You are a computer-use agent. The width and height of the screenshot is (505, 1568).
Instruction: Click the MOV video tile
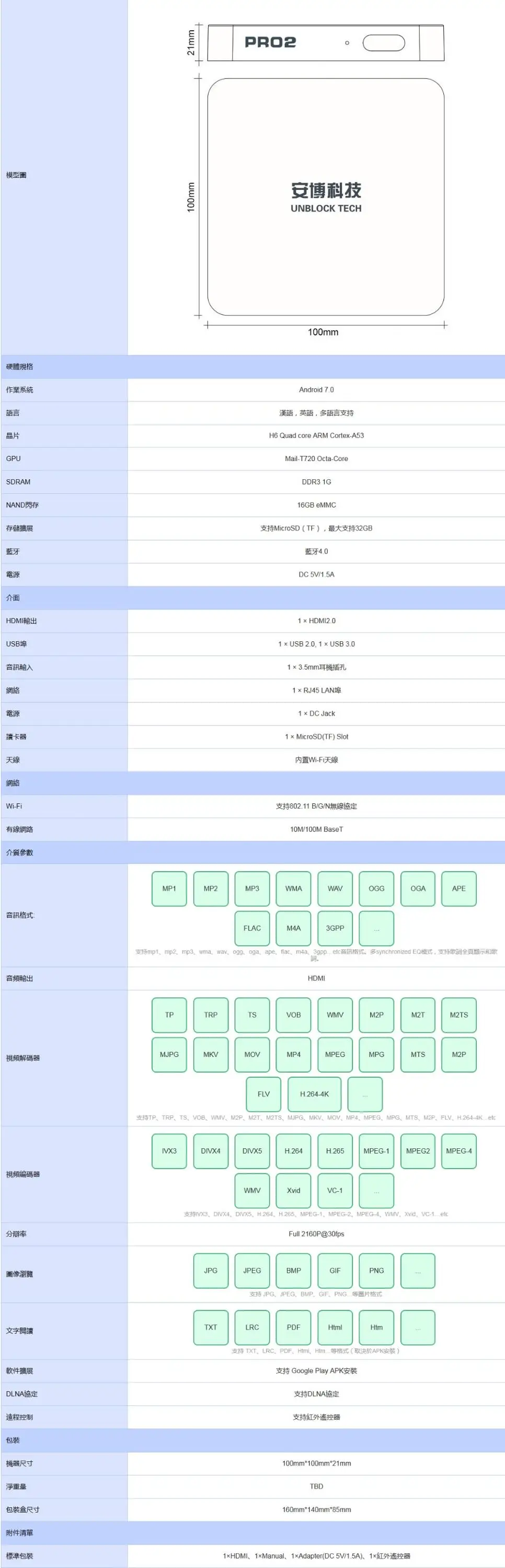[x=251, y=1054]
